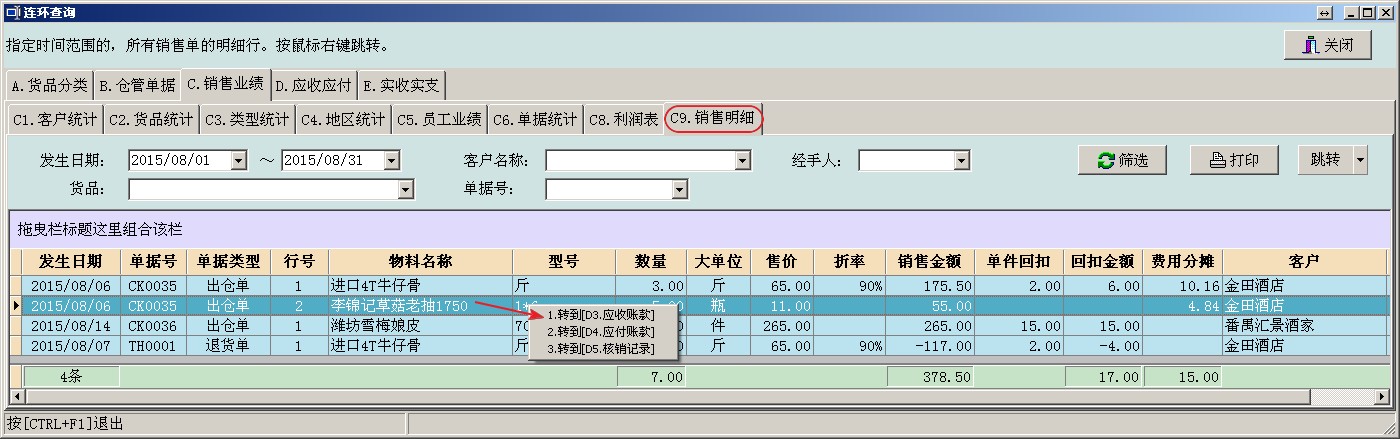Switch to the B.仓管单据 tab
The width and height of the screenshot is (1400, 439).
pyautogui.click(x=137, y=85)
